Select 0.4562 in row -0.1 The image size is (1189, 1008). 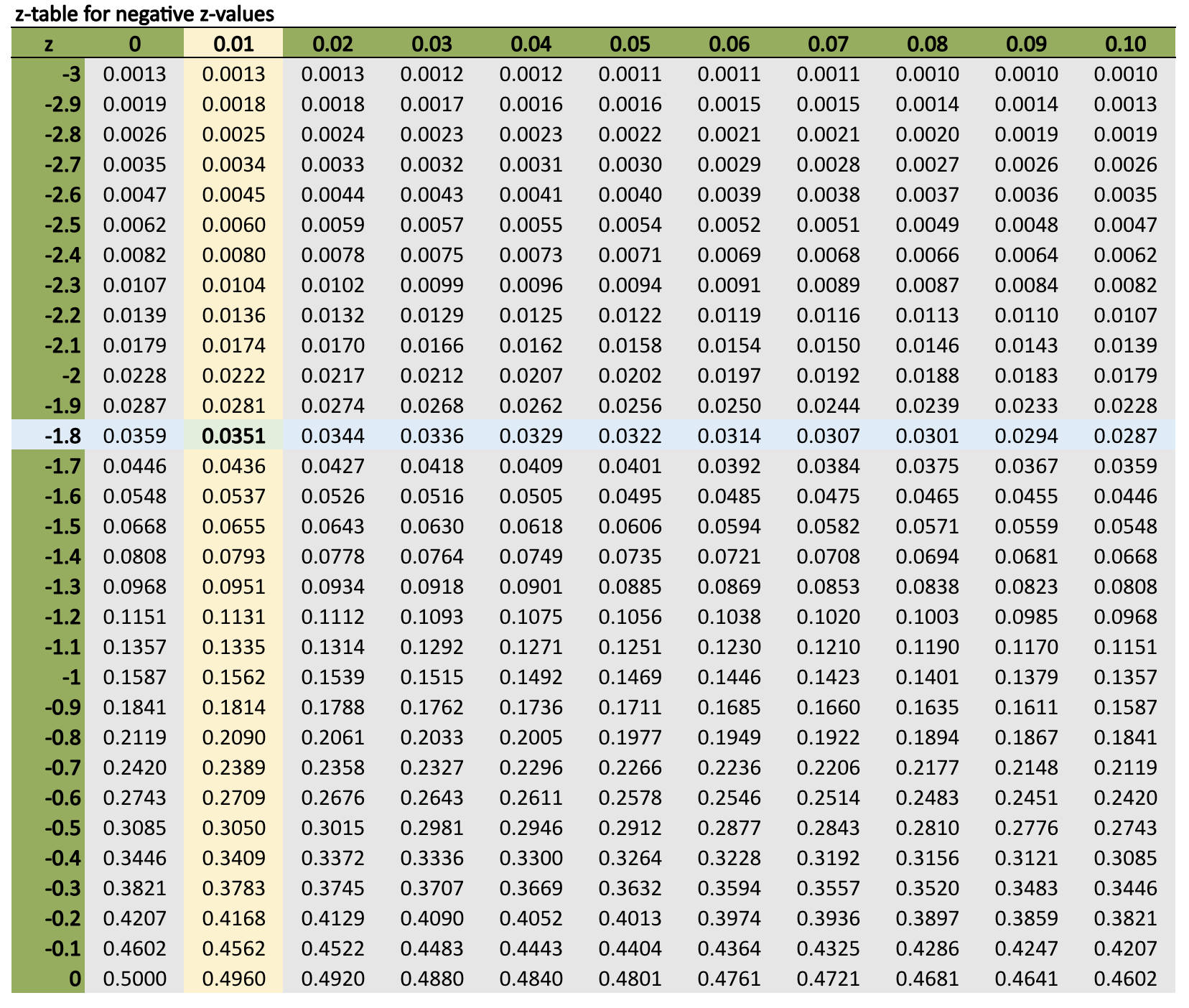pyautogui.click(x=233, y=948)
